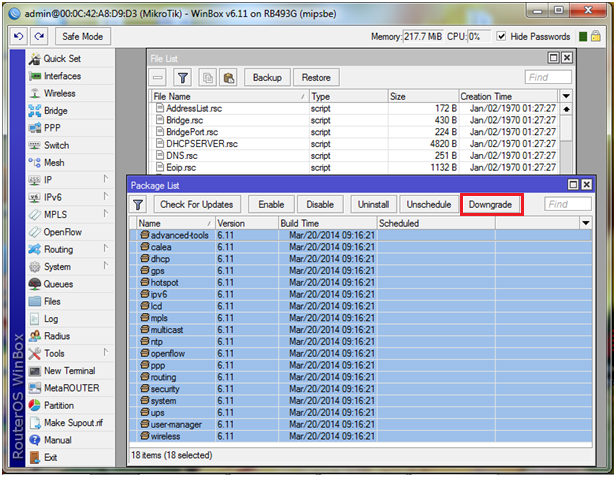The width and height of the screenshot is (614, 477).
Task: Click Check For Updates
Action: click(x=196, y=204)
